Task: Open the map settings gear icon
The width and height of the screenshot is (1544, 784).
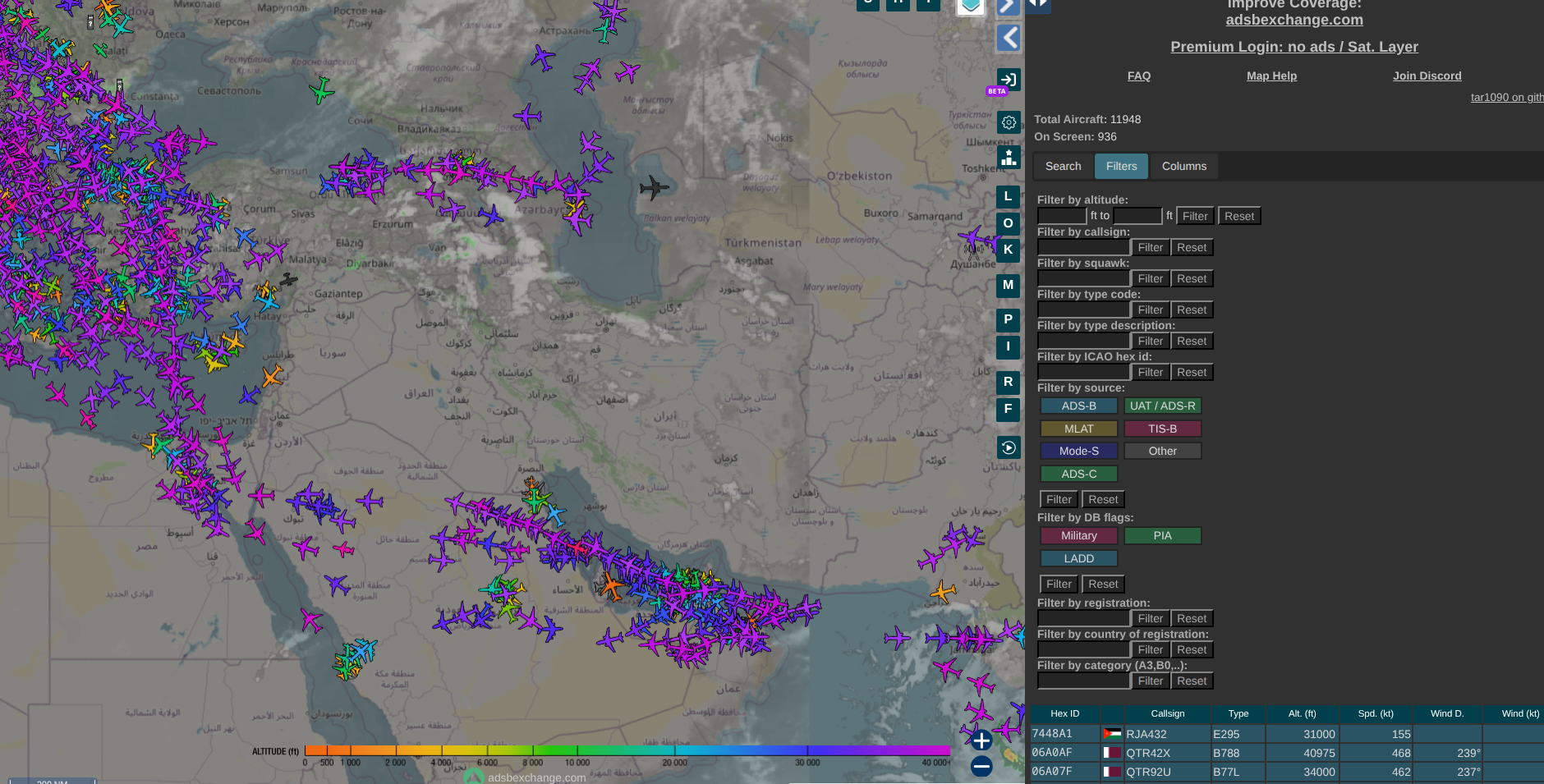Action: coord(1009,122)
